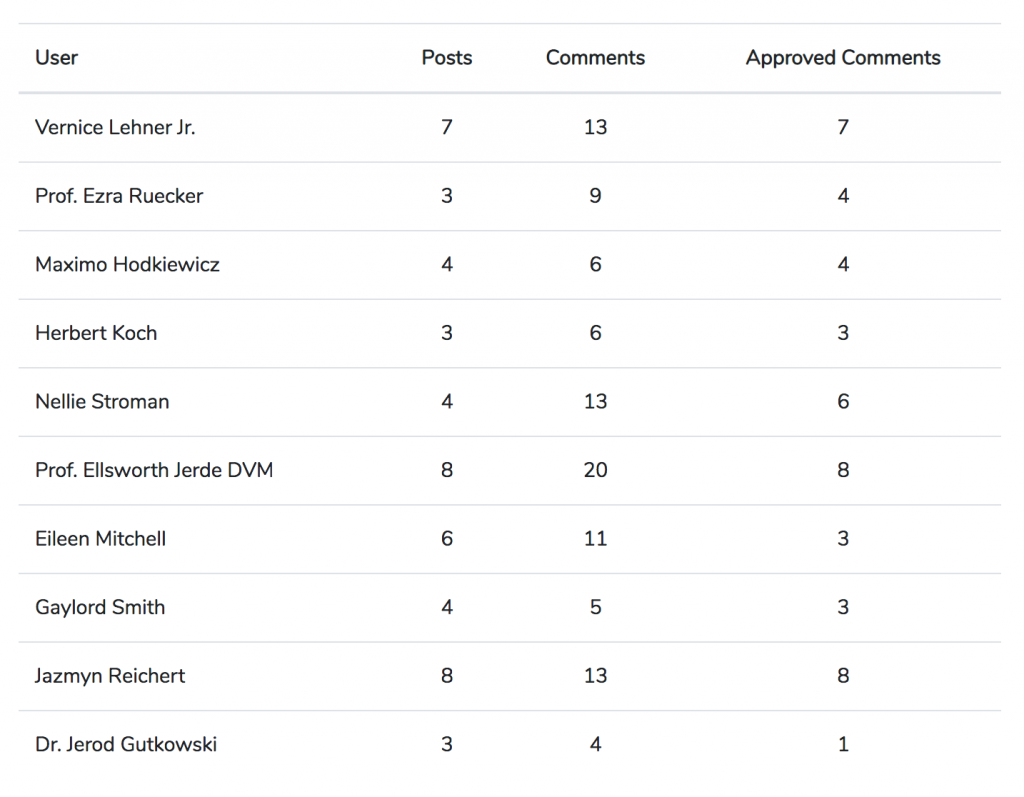Select the Eileen Mitchell user cell
Screen dimensions: 1024x797
(x=100, y=539)
